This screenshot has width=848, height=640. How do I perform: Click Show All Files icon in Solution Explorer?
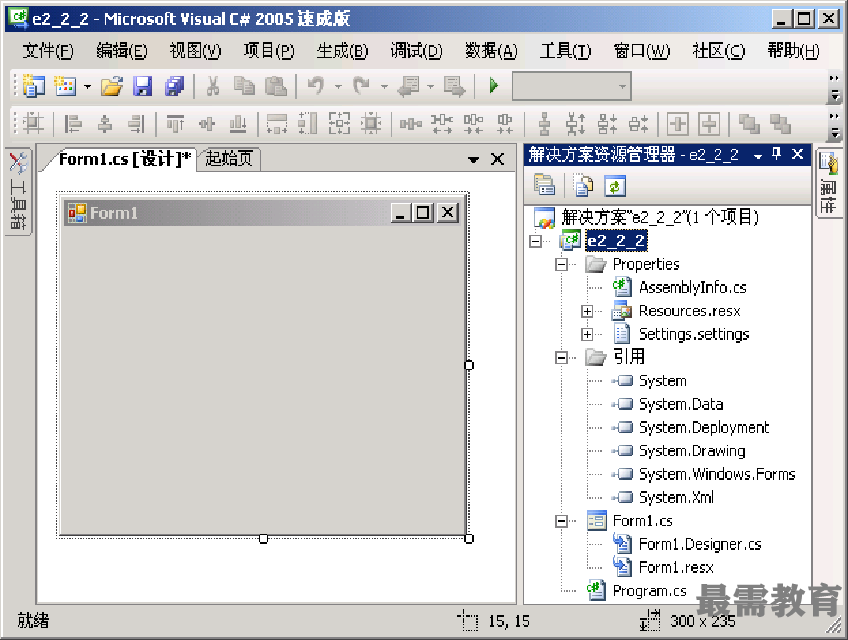[583, 186]
